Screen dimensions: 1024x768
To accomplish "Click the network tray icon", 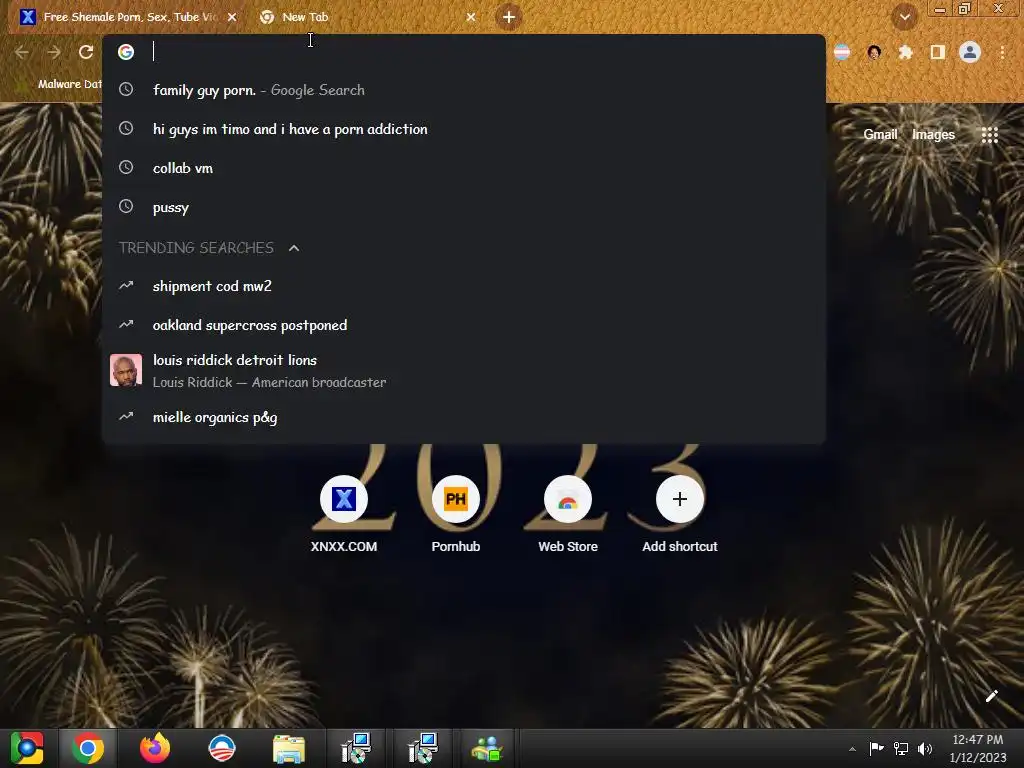I will [901, 748].
